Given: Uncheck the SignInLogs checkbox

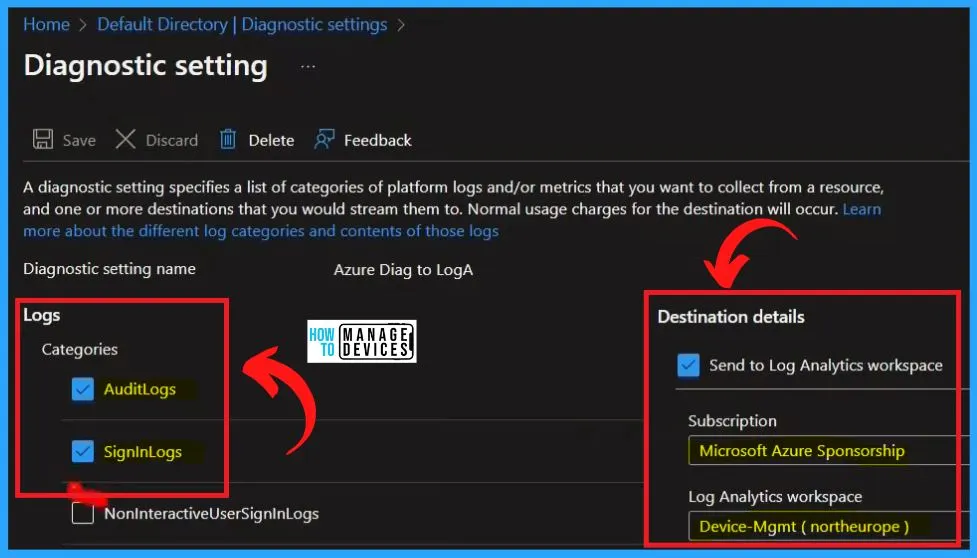Looking at the screenshot, I should pos(82,452).
